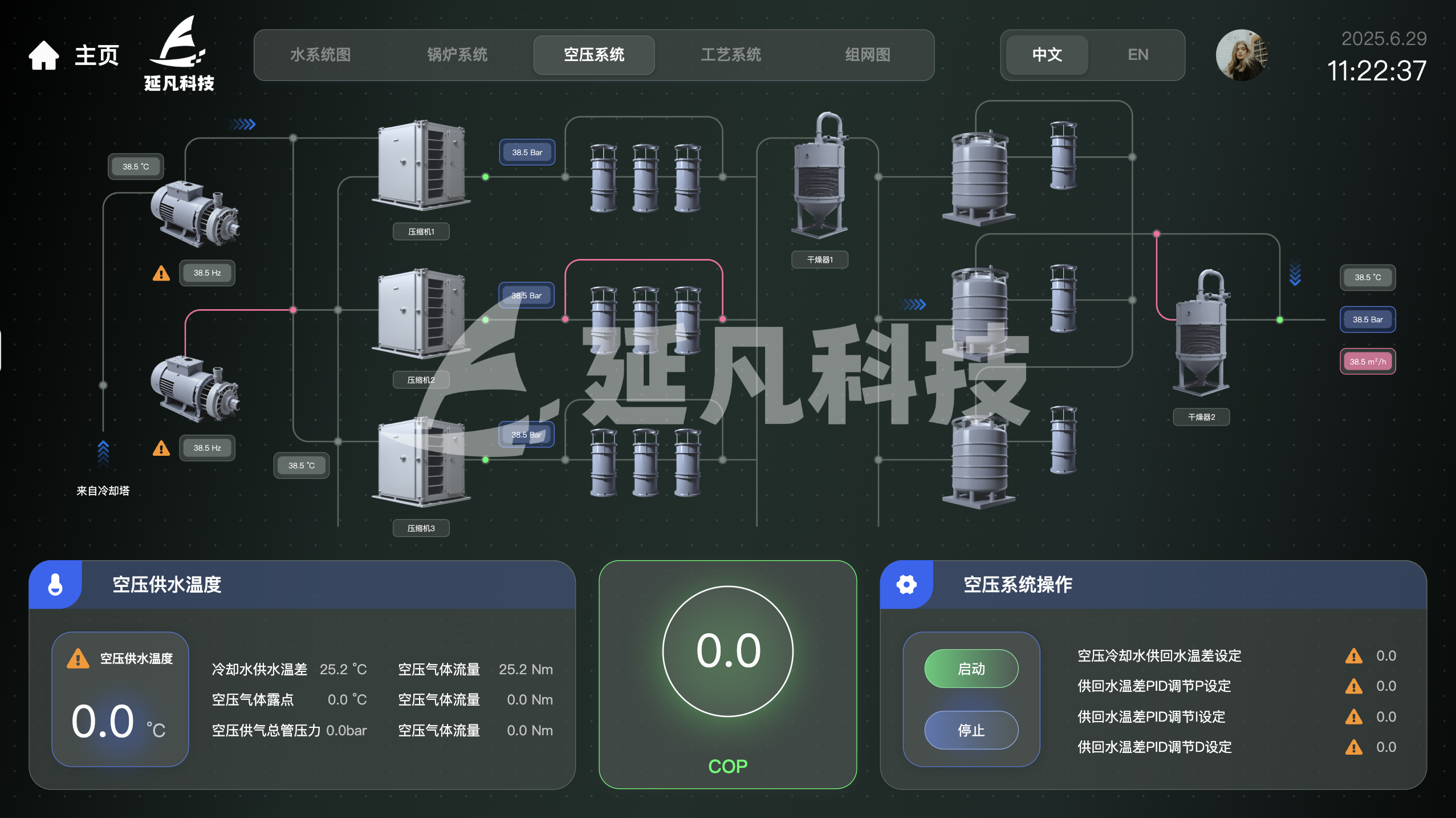Click the warning icon for 供回水温差PID调节D设定
1456x818 pixels.
(x=1354, y=747)
